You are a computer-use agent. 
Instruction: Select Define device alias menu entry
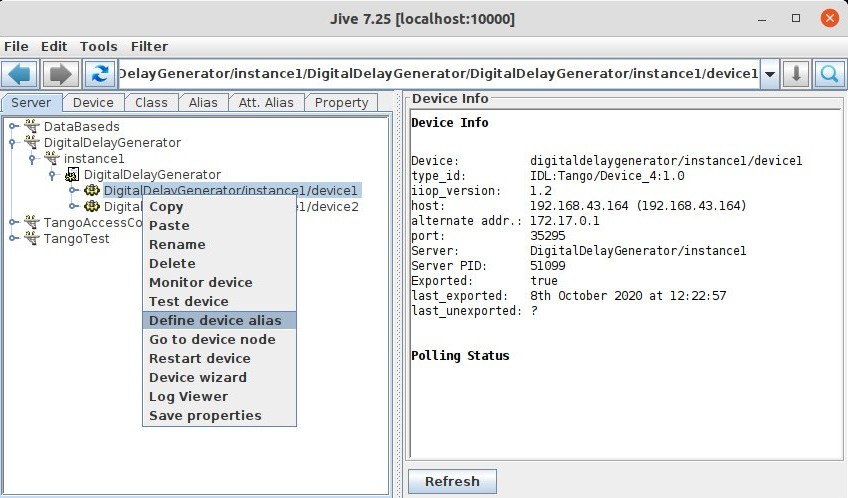[219, 320]
